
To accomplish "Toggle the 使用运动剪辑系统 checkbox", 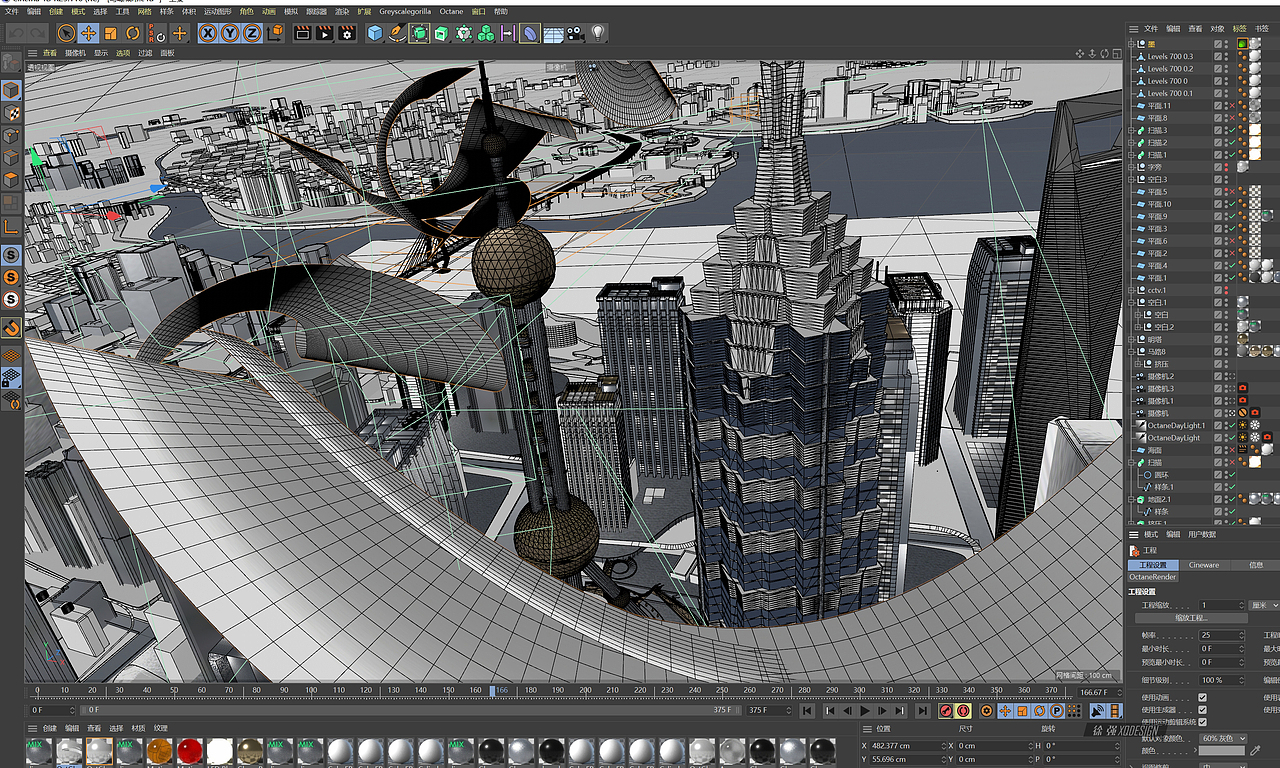I will pyautogui.click(x=1202, y=722).
